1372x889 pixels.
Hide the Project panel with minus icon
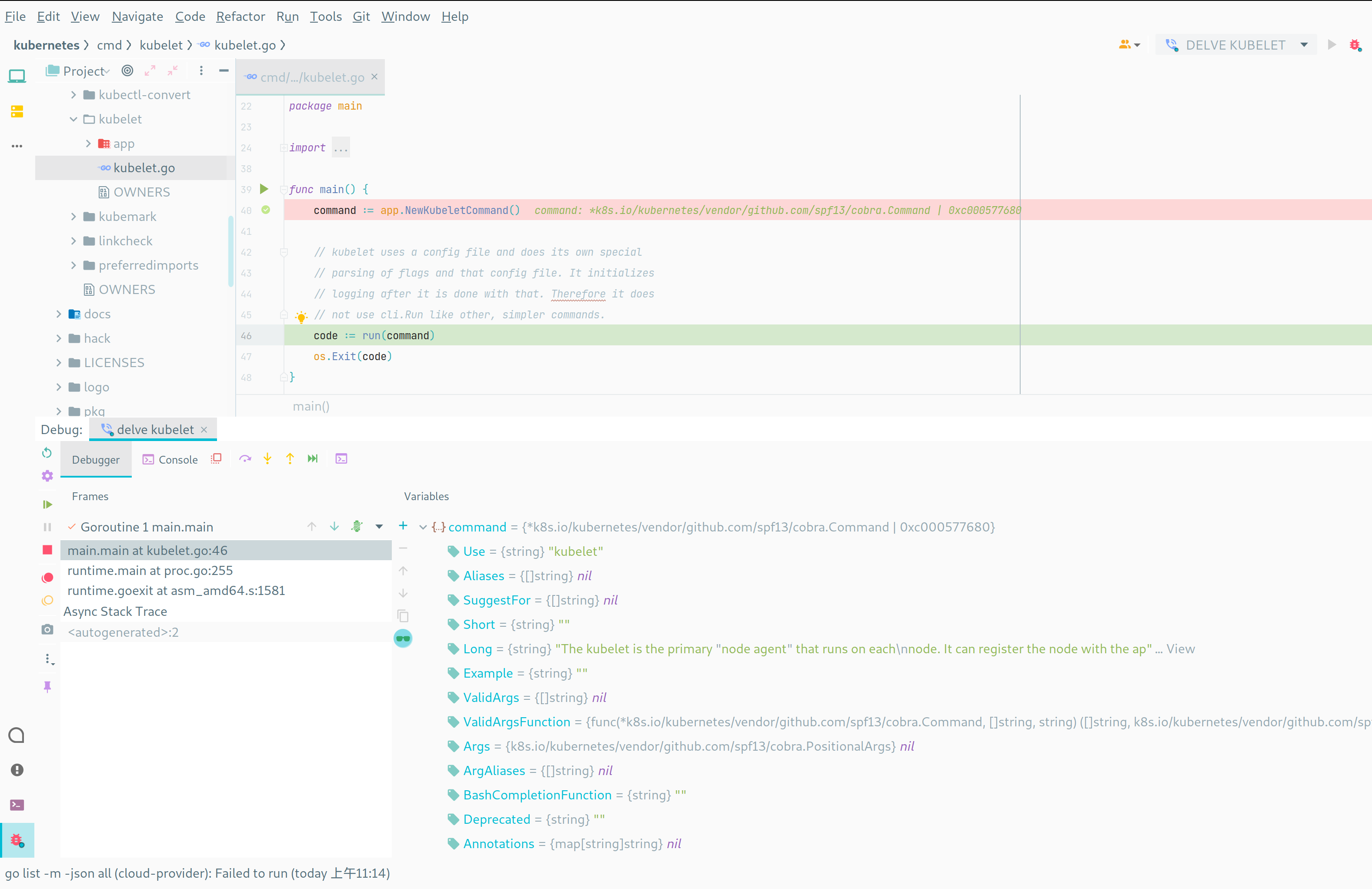[224, 70]
